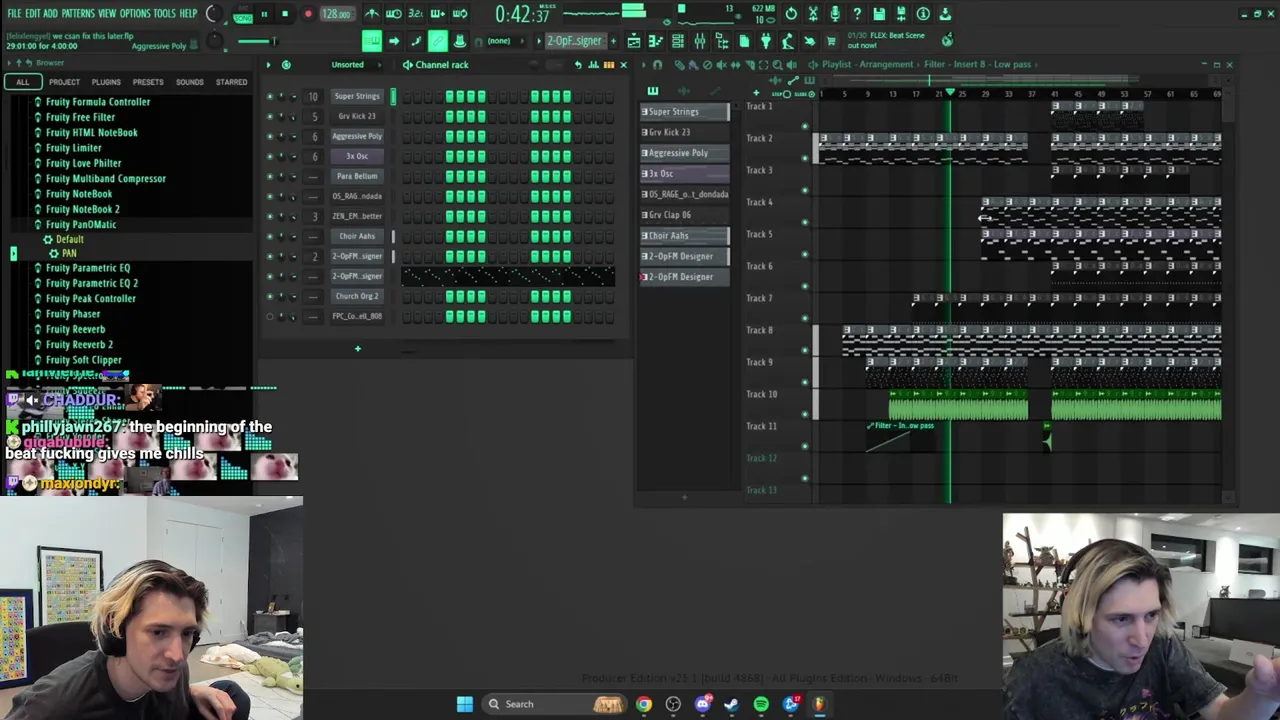Viewport: 1280px width, 720px height.
Task: Mute the Super Strings channel LED
Action: pos(269,96)
